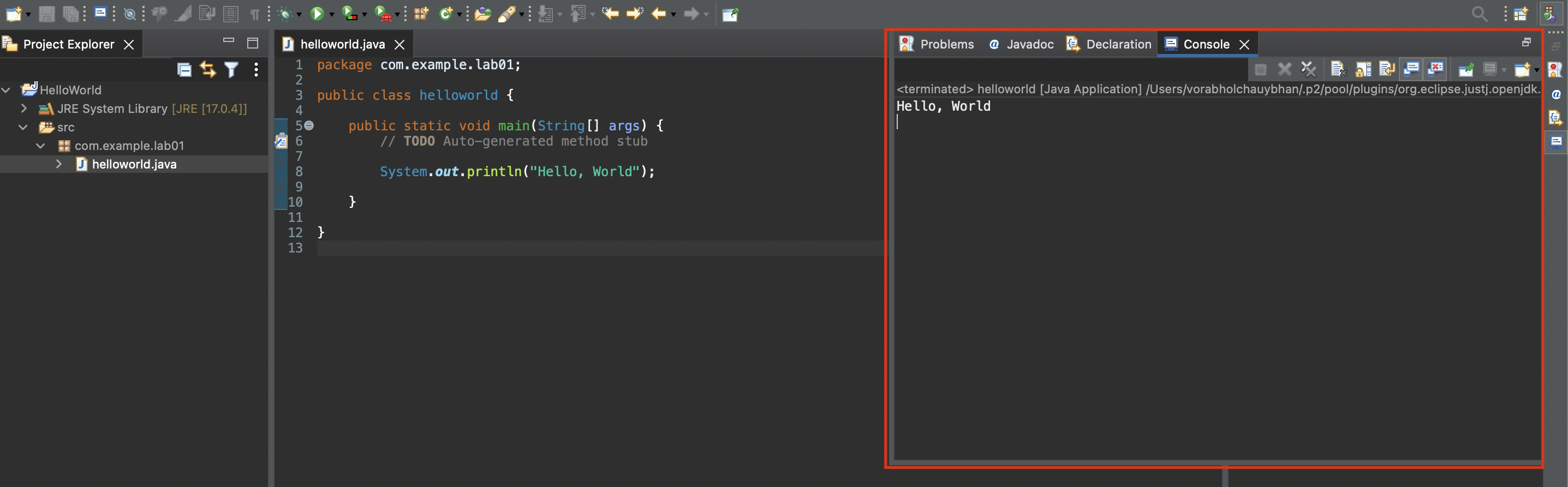Switch to the Javadoc tab

[x=1021, y=44]
